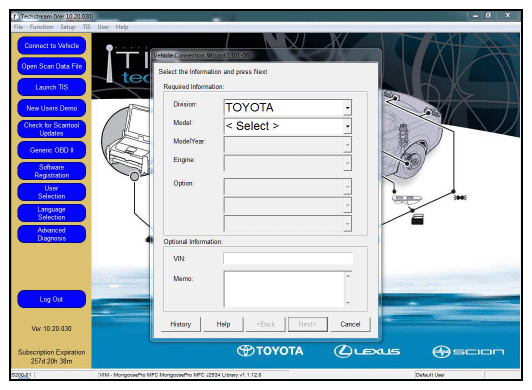
Task: Open Scan Data File in the sidebar
Action: [52, 66]
